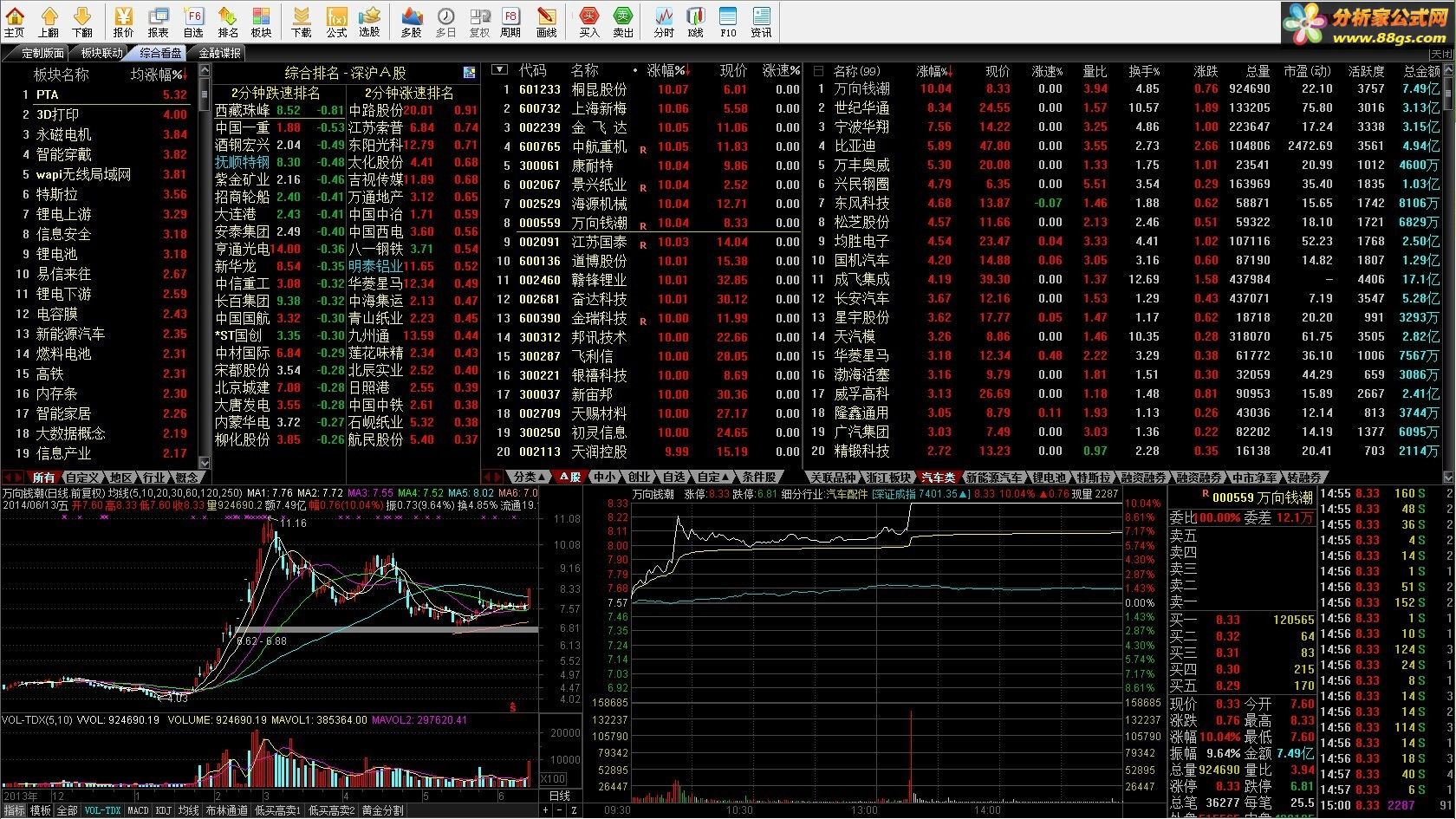Screen dimensions: 1456x819
Task: Open the 多股 multi-stock view icon
Action: click(412, 22)
